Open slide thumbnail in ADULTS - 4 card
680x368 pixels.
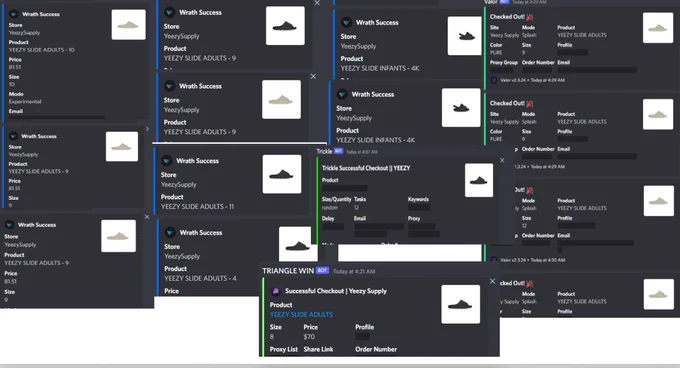(298, 244)
